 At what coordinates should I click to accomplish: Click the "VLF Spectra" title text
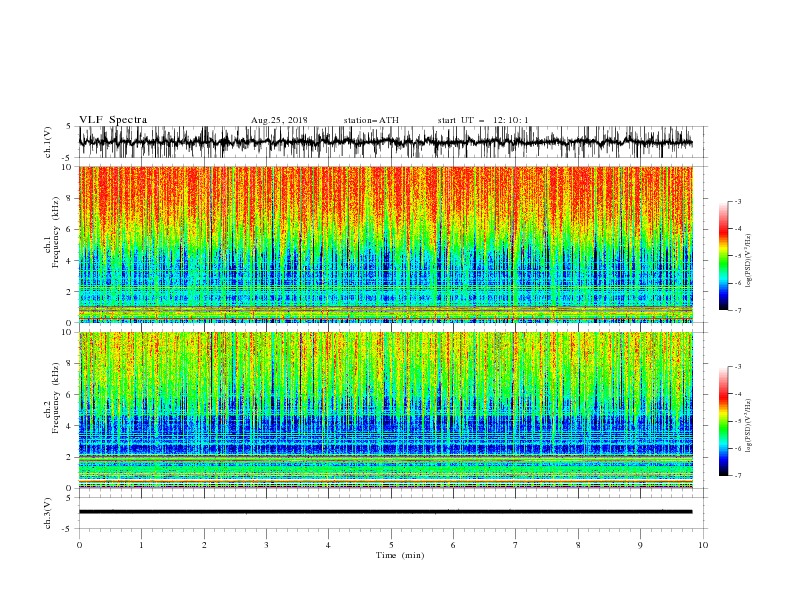pos(113,120)
